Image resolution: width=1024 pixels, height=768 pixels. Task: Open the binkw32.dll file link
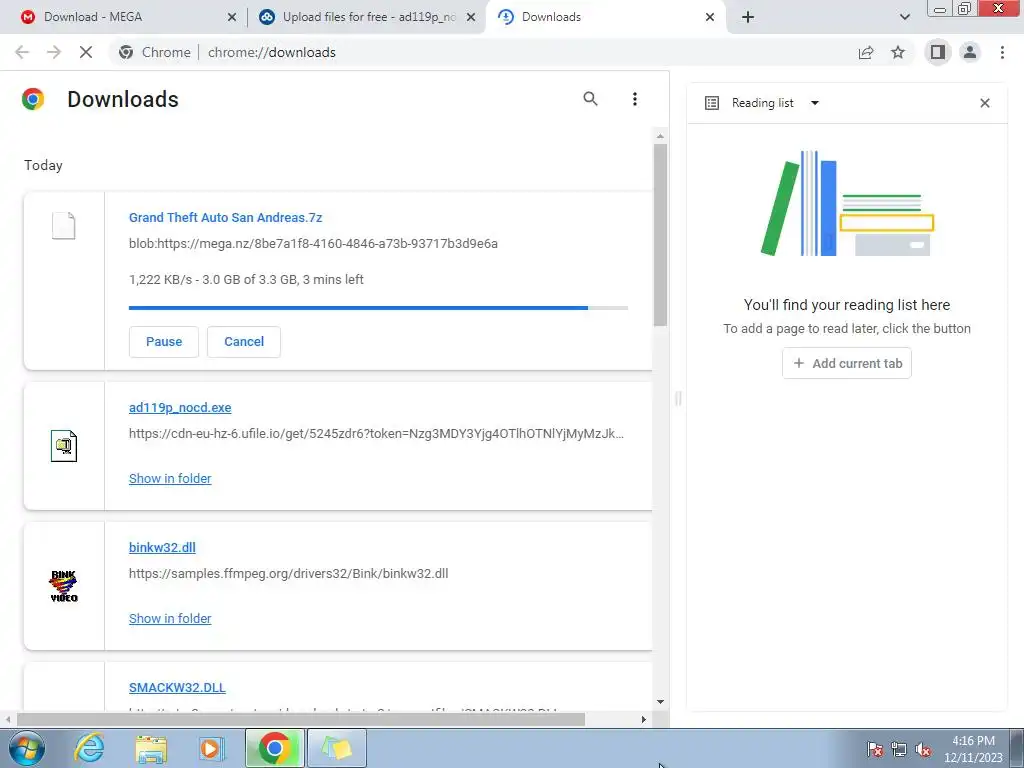[x=162, y=547]
